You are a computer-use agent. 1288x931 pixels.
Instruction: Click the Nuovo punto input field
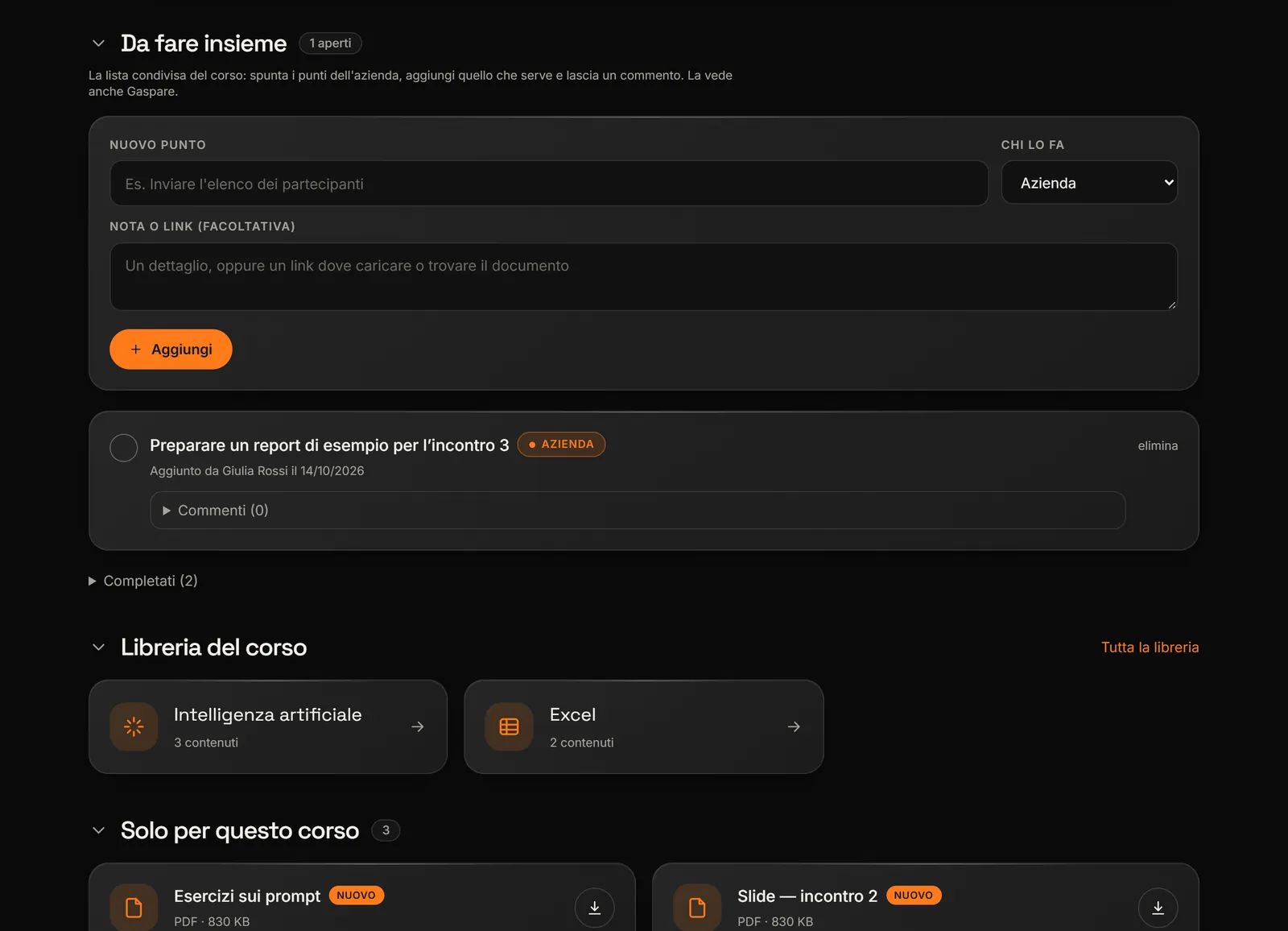(549, 184)
